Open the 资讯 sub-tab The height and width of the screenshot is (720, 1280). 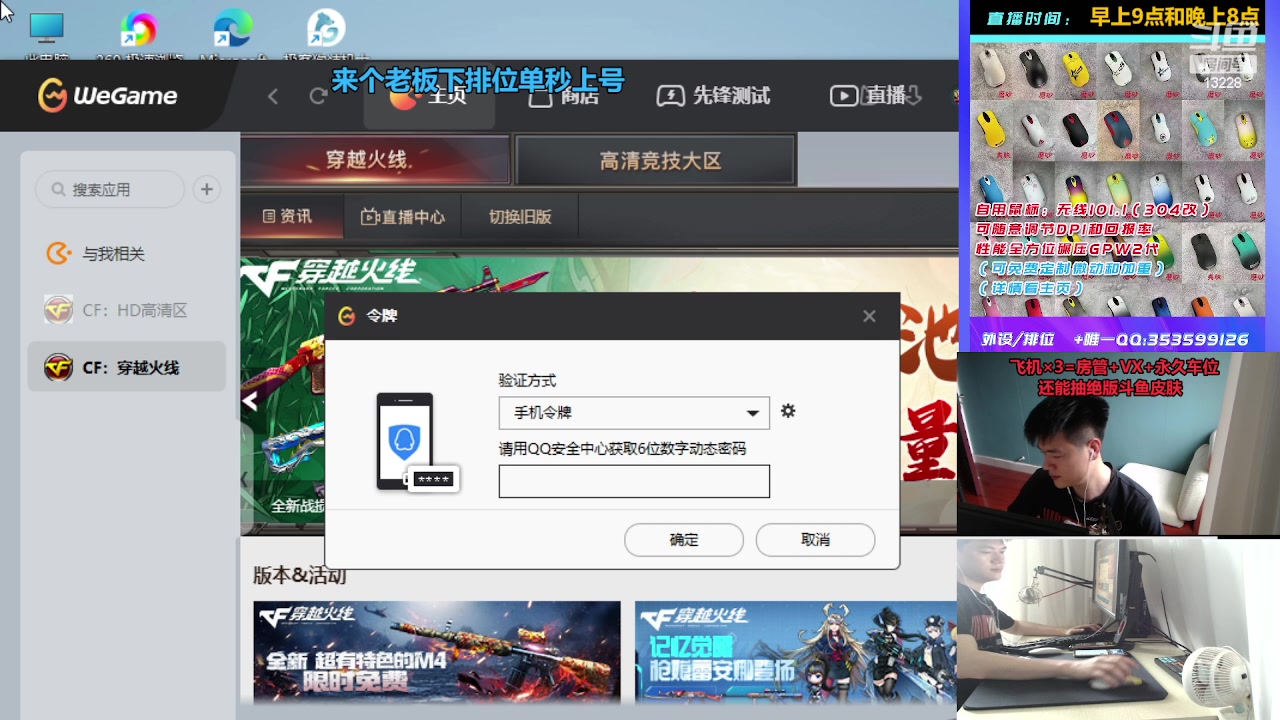287,217
